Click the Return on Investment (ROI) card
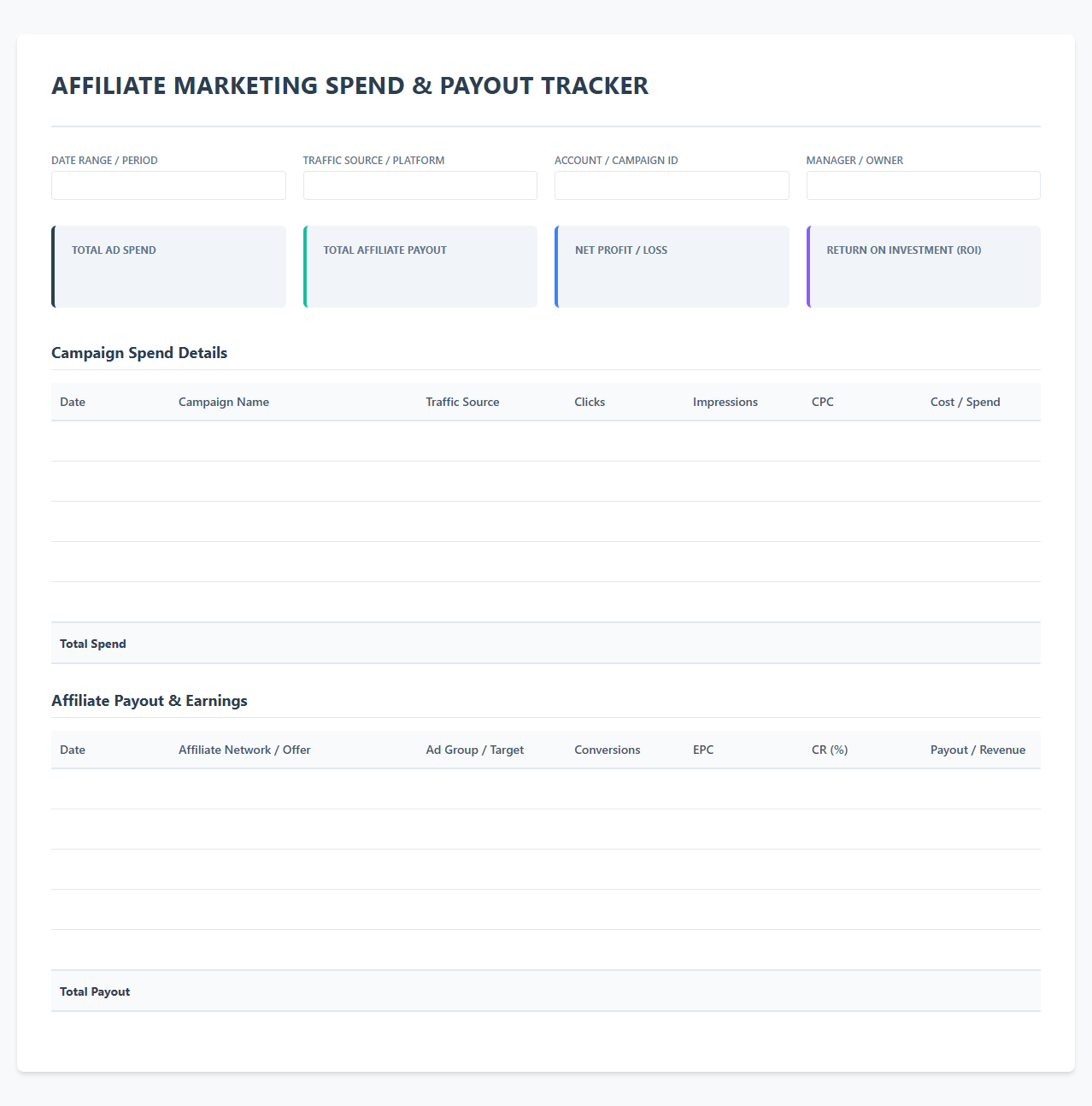 click(x=924, y=267)
